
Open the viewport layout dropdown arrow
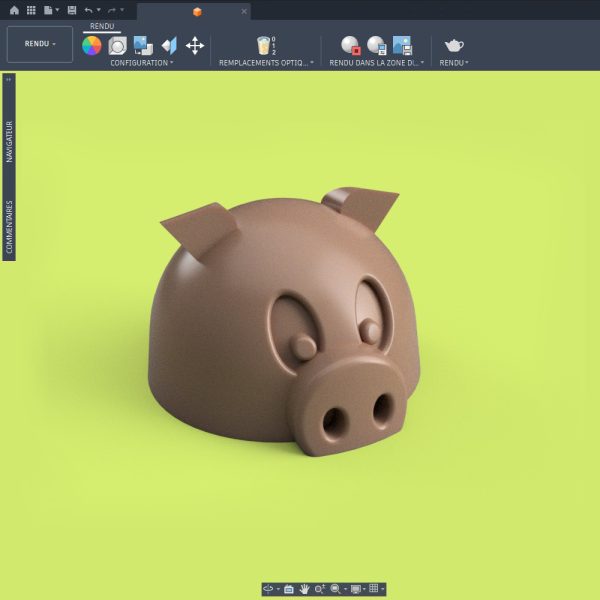click(x=383, y=589)
